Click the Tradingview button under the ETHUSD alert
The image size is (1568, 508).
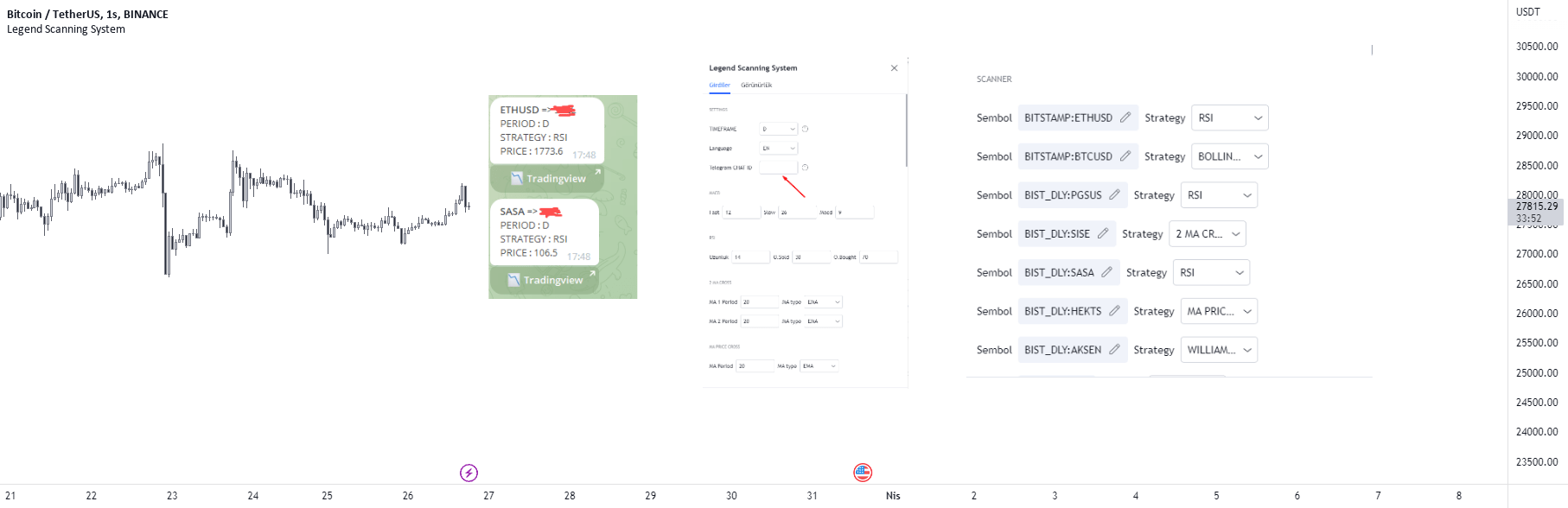point(545,178)
